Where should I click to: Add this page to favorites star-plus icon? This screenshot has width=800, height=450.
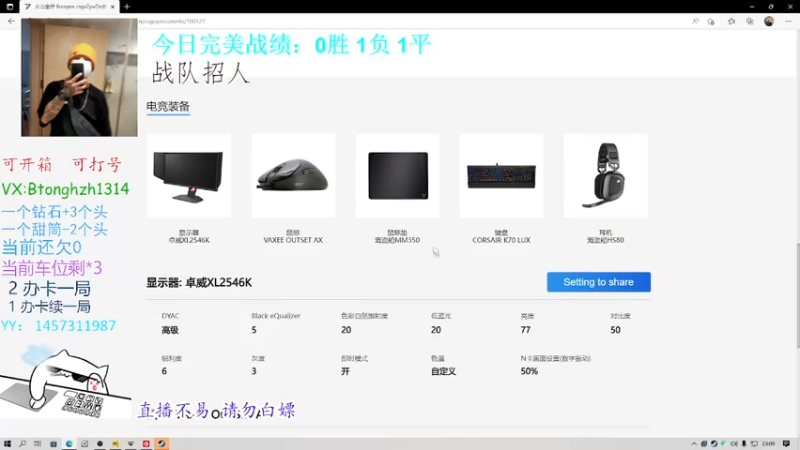[x=711, y=21]
